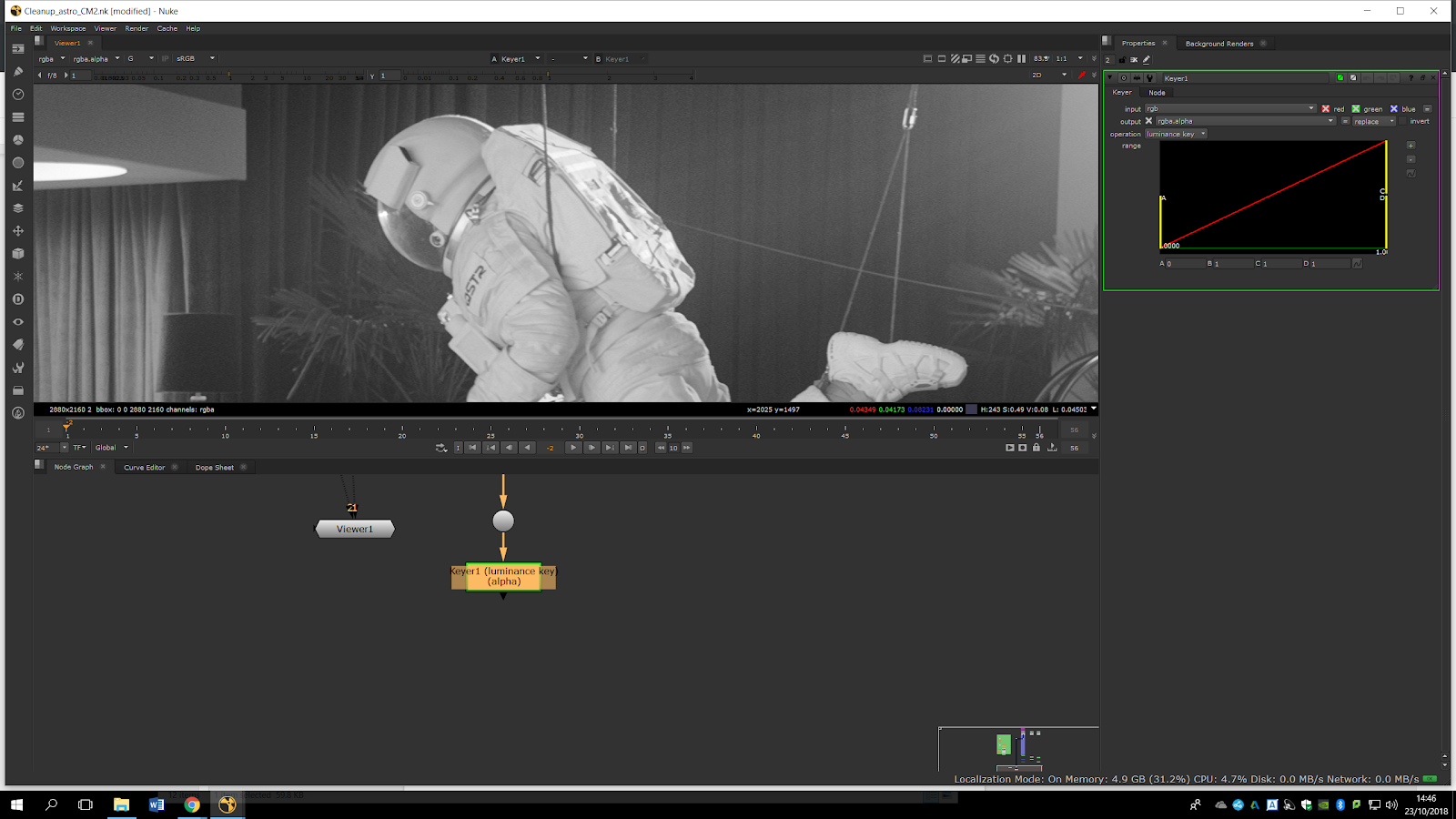Open the operation luminance key dropdown
Image resolution: width=1456 pixels, height=819 pixels.
coord(1176,134)
